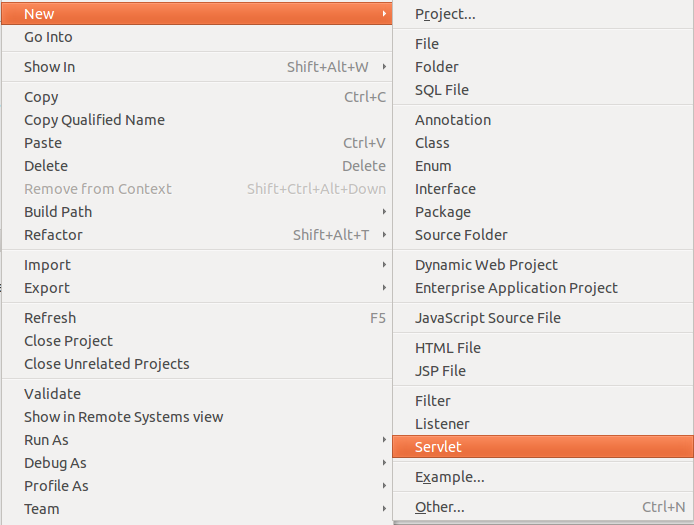Image resolution: width=694 pixels, height=525 pixels.
Task: Select Paste from the context menu
Action: pos(197,143)
